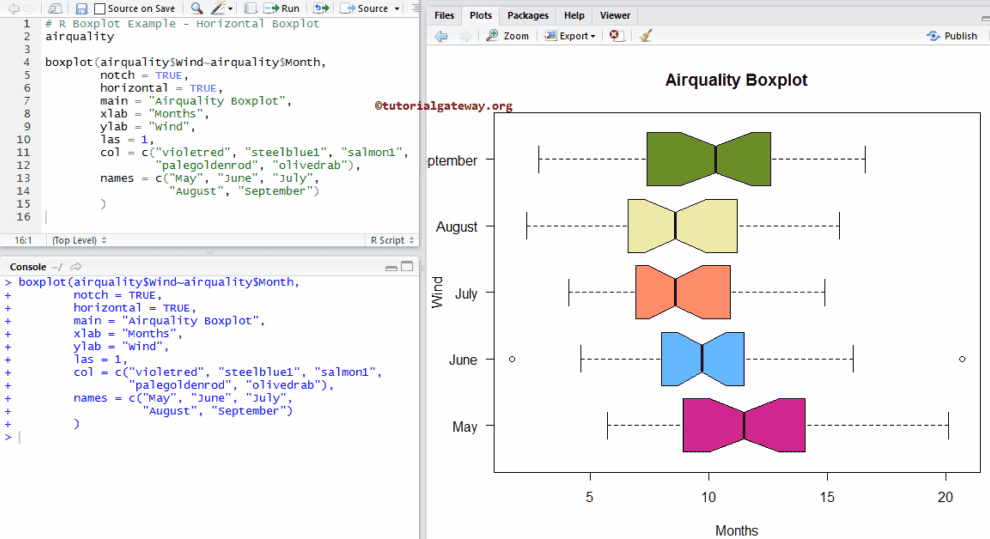Open the code tools magic wand menu
The height and width of the screenshot is (539, 990).
coord(222,8)
